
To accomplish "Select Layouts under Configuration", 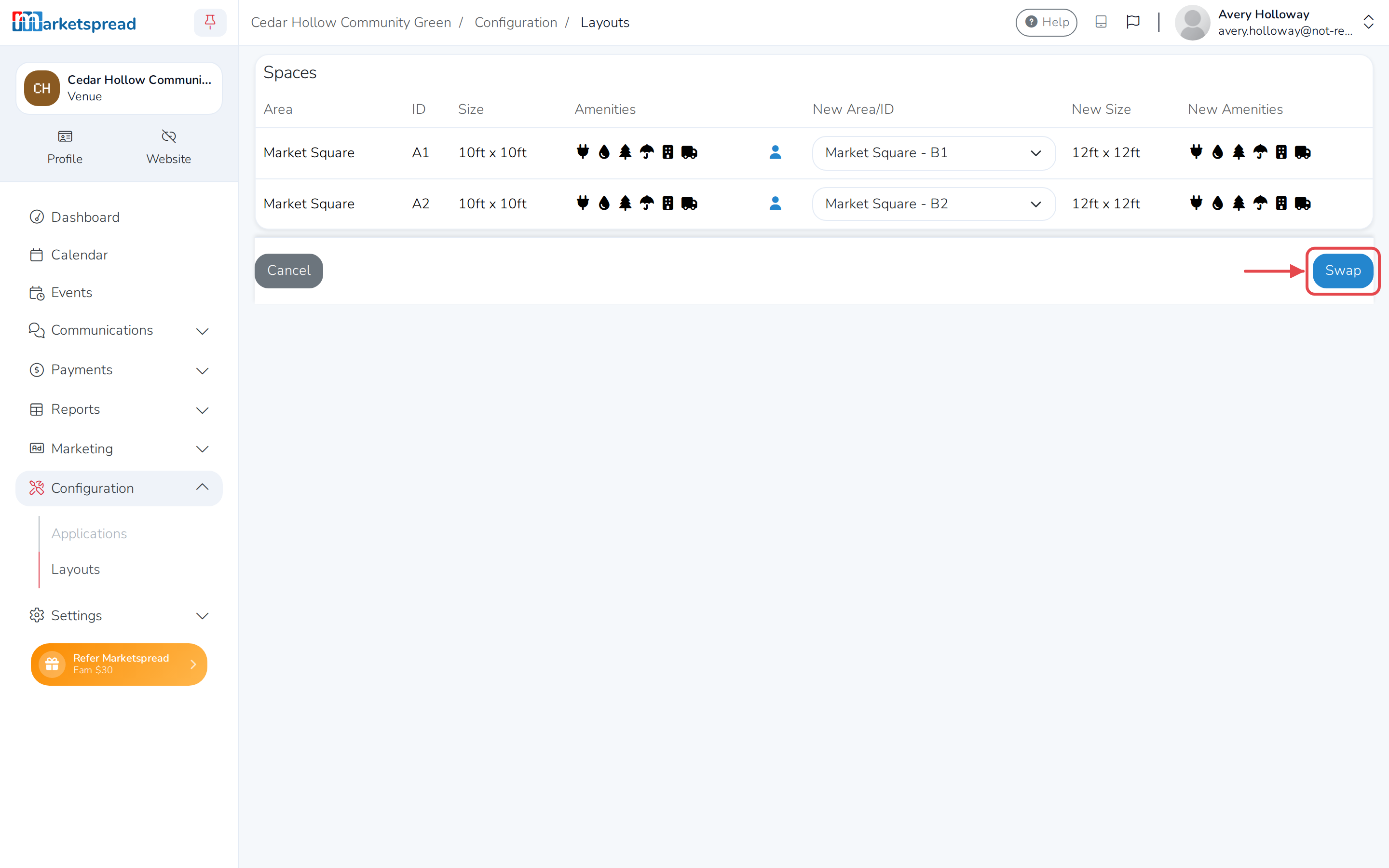I will coord(75,570).
